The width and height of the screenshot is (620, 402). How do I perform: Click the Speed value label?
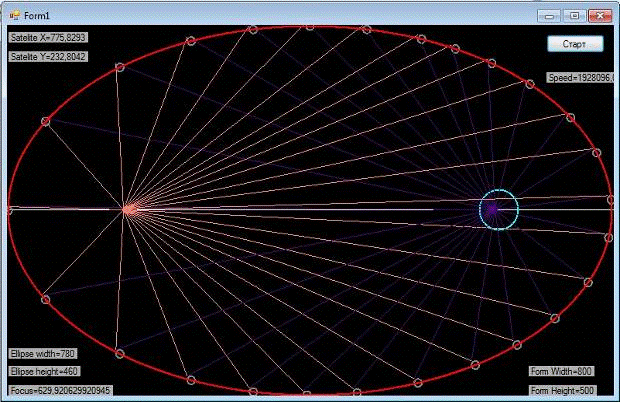pos(580,78)
